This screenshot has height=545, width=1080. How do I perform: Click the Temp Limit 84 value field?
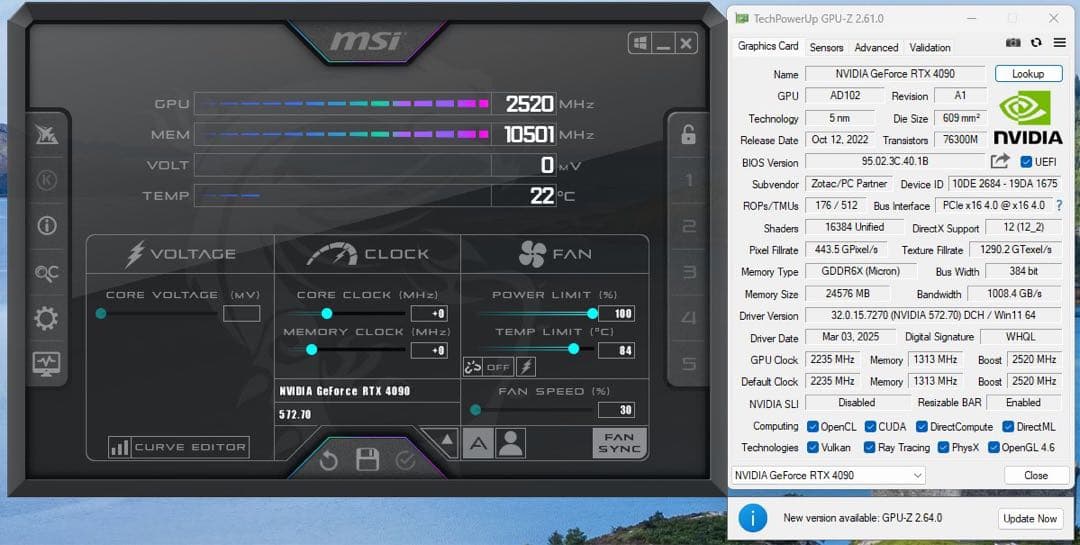616,350
